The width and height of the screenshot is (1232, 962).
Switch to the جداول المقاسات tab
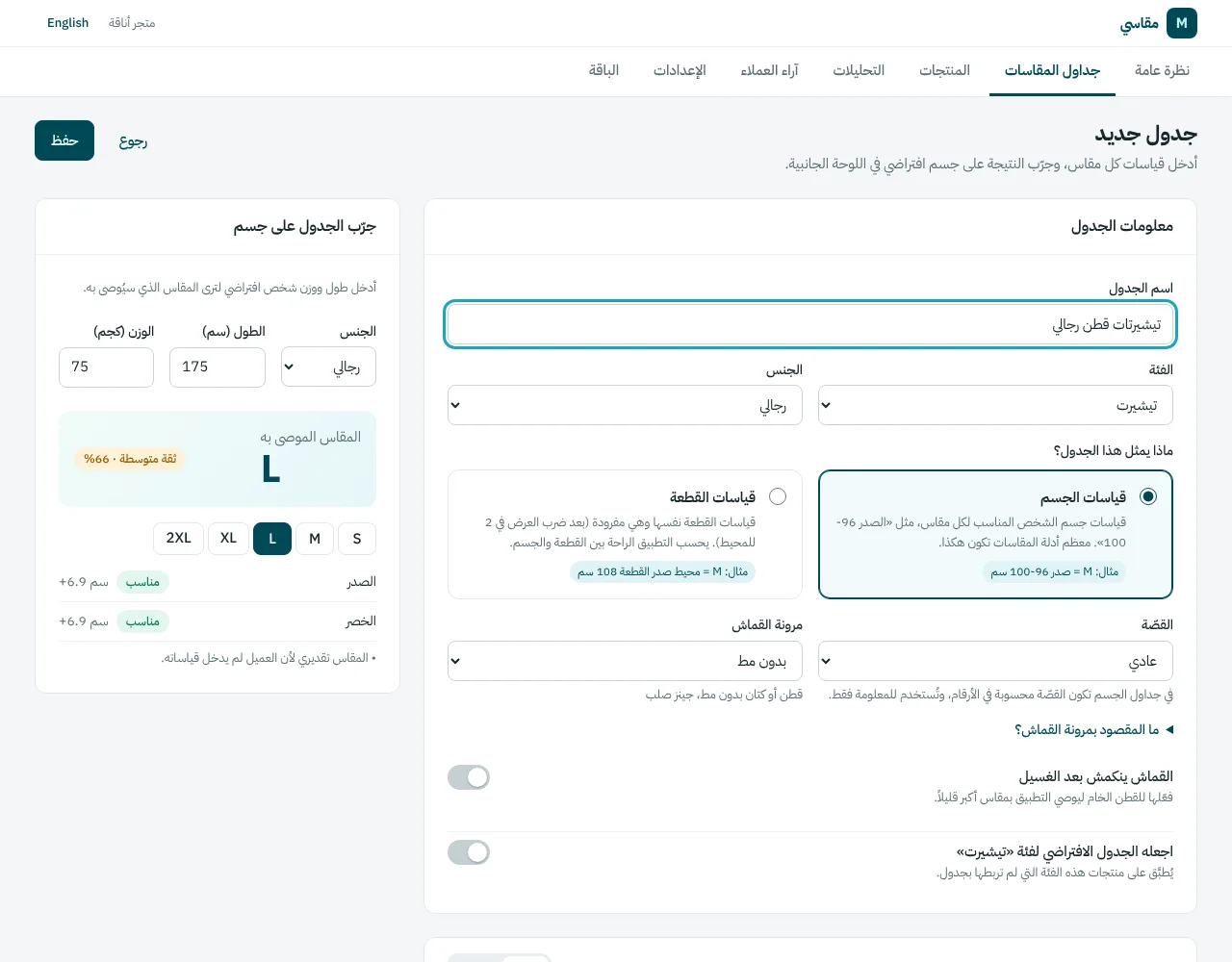tap(1052, 70)
